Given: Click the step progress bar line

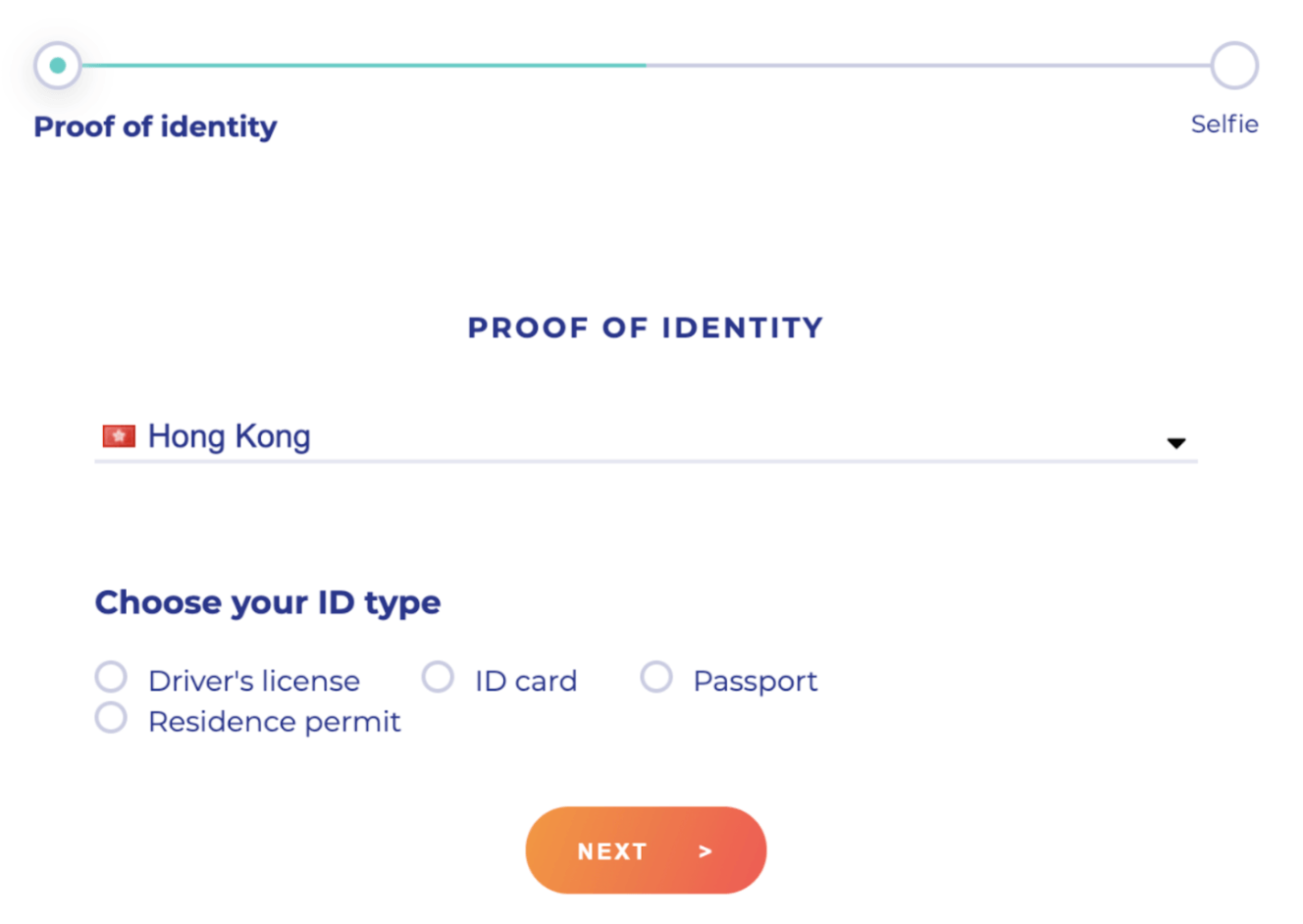Looking at the screenshot, I should (646, 66).
